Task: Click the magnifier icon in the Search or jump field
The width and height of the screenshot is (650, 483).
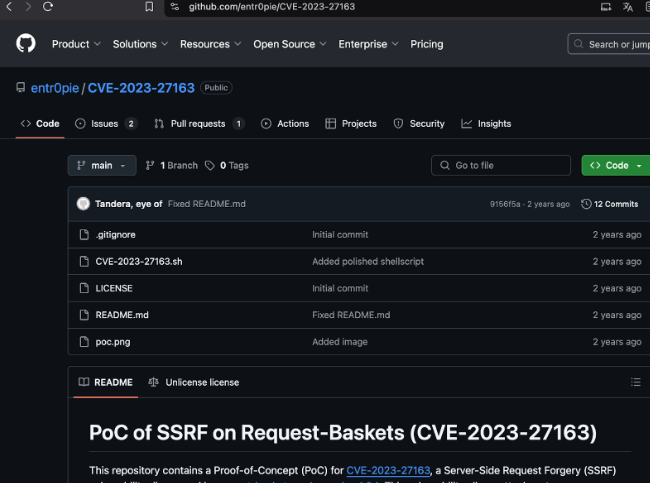Action: pos(578,44)
